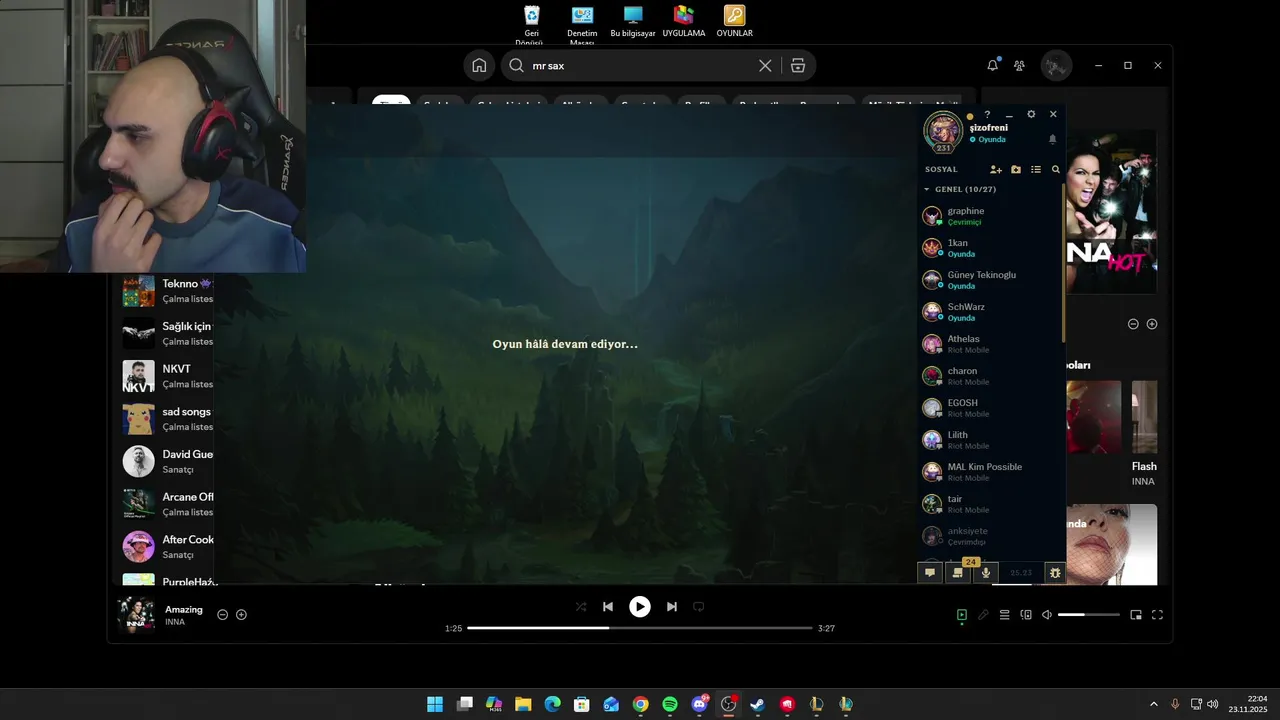Open Spotify Home via the house icon

(x=479, y=66)
